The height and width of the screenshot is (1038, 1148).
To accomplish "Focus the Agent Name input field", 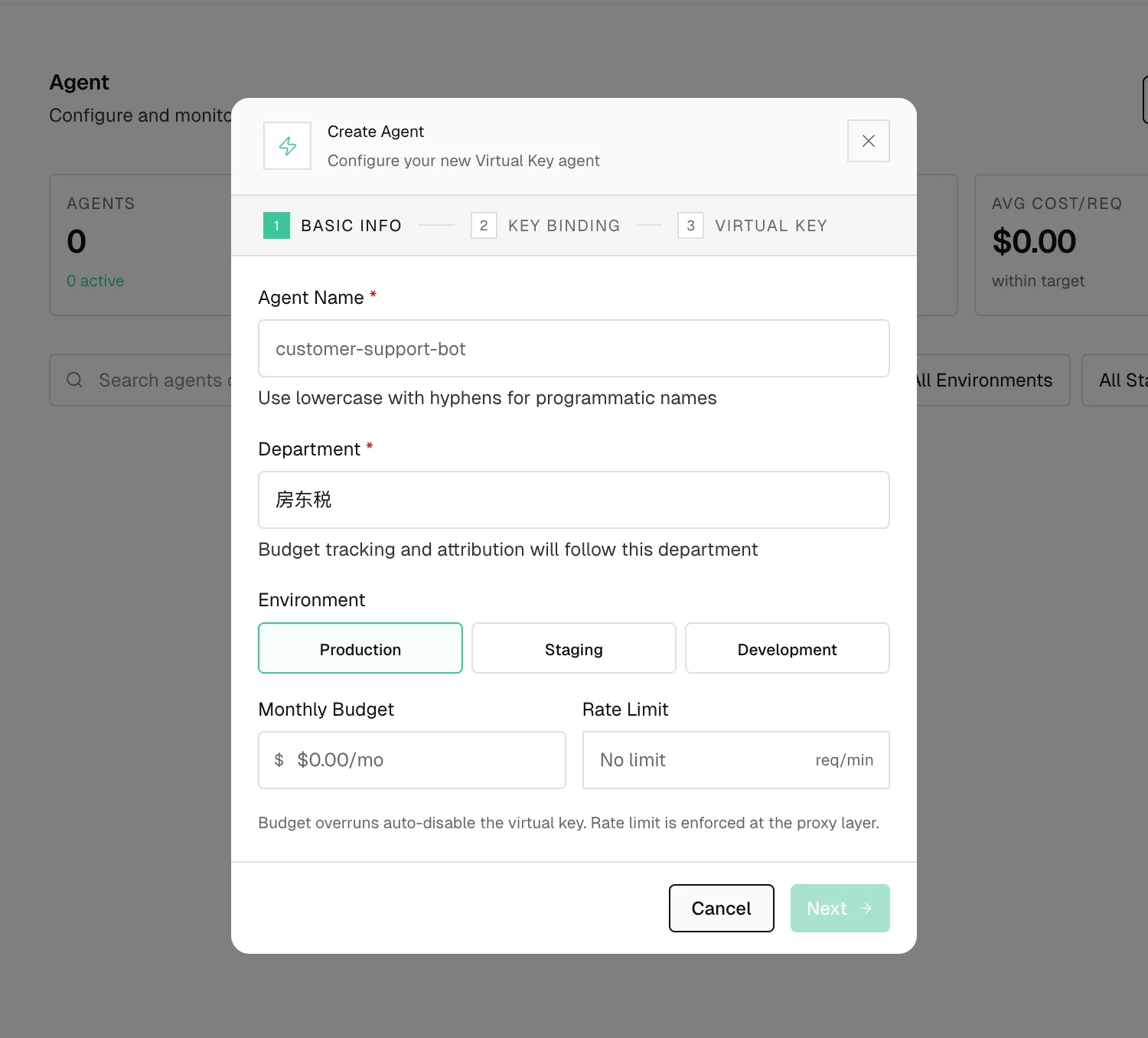I will point(574,348).
